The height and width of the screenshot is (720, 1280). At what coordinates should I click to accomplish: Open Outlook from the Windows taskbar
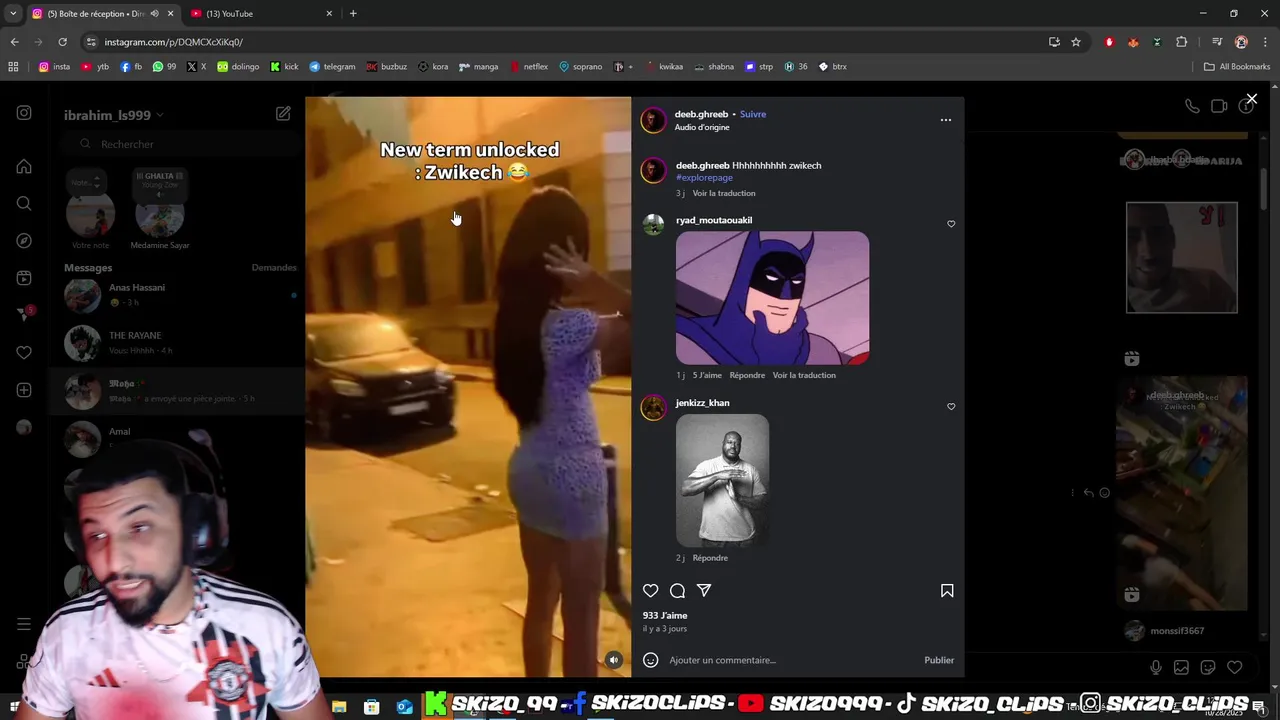[404, 707]
